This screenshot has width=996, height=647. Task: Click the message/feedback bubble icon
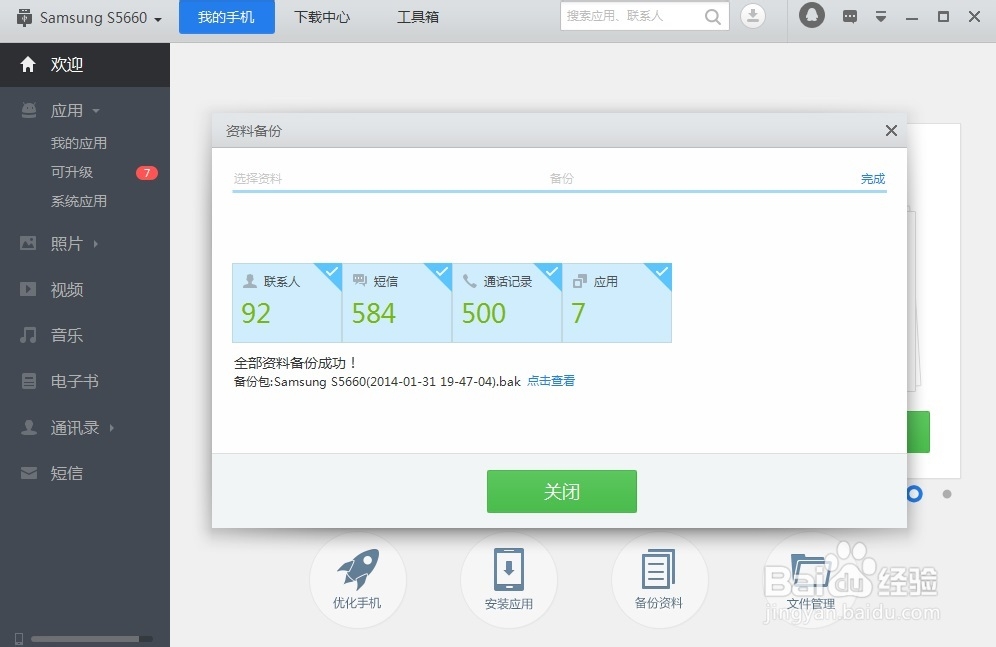(x=849, y=16)
